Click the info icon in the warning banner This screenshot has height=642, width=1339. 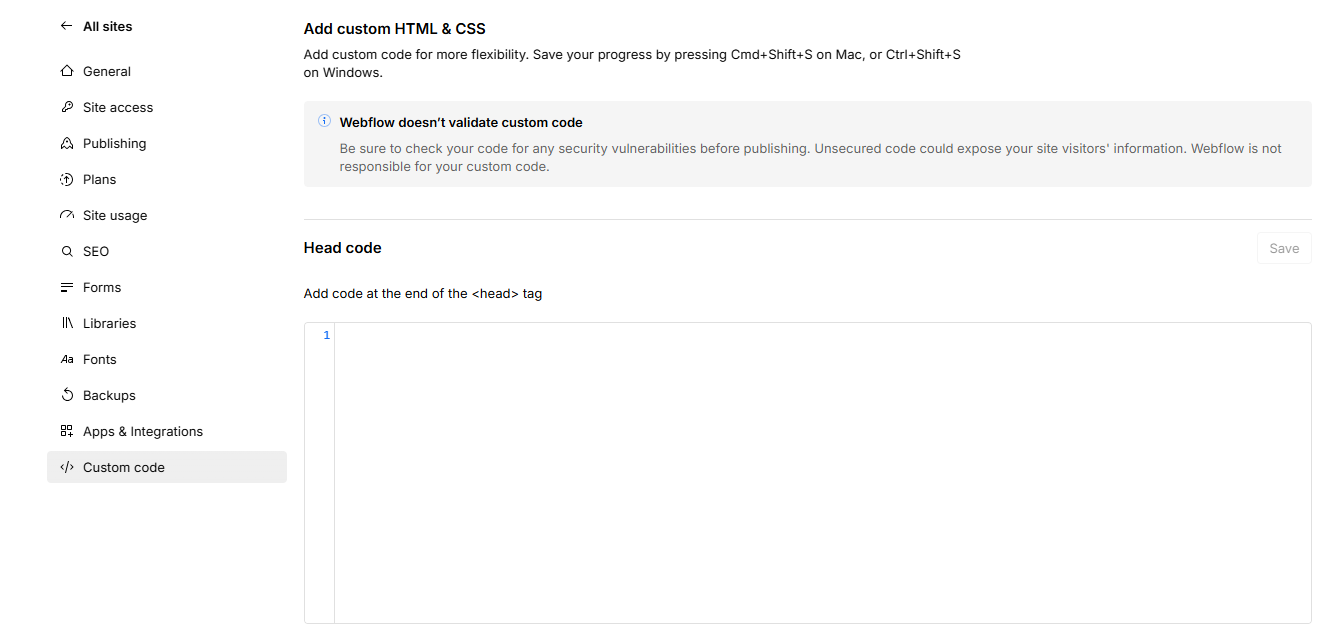[324, 121]
